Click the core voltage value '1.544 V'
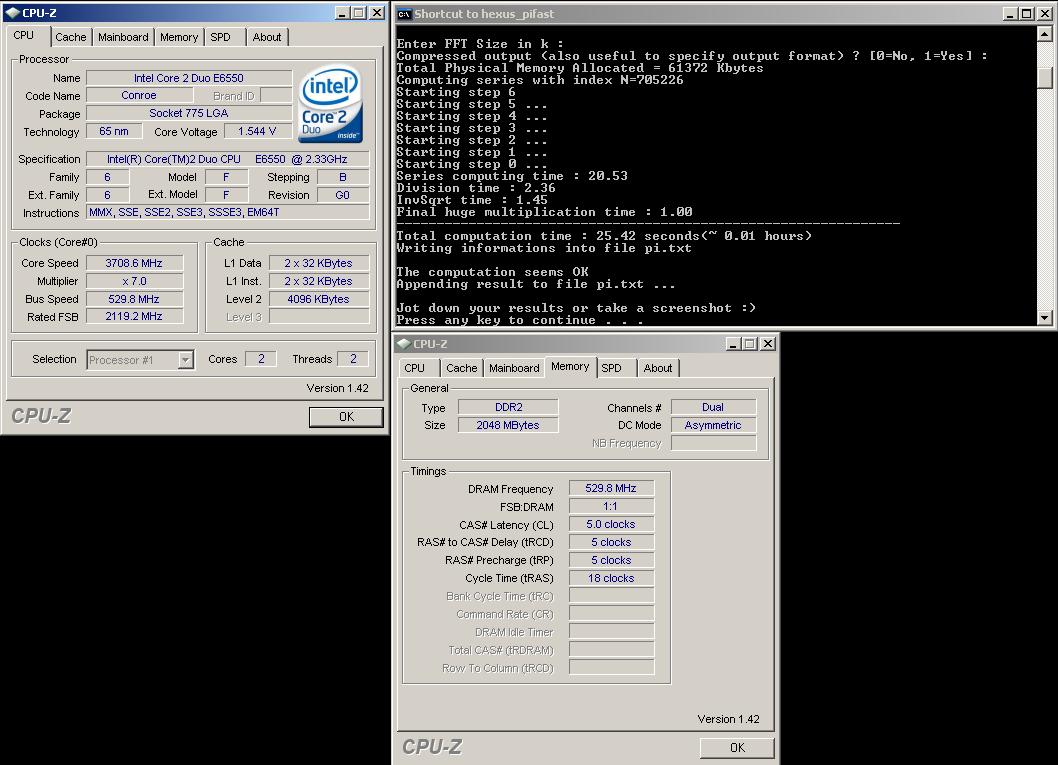Screen dimensions: 1058x765 (257, 131)
